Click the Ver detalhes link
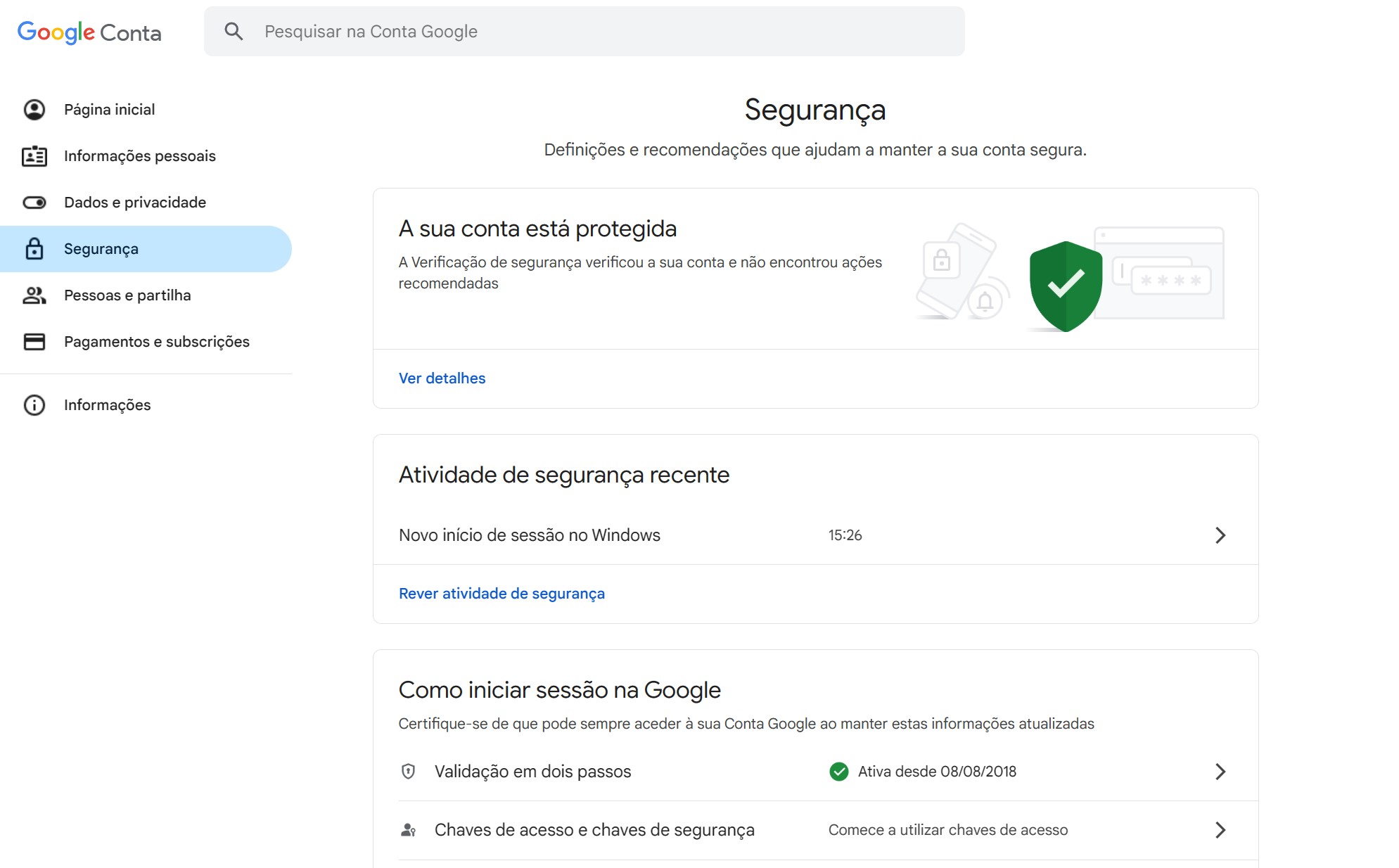The width and height of the screenshot is (1399, 868). coord(442,378)
